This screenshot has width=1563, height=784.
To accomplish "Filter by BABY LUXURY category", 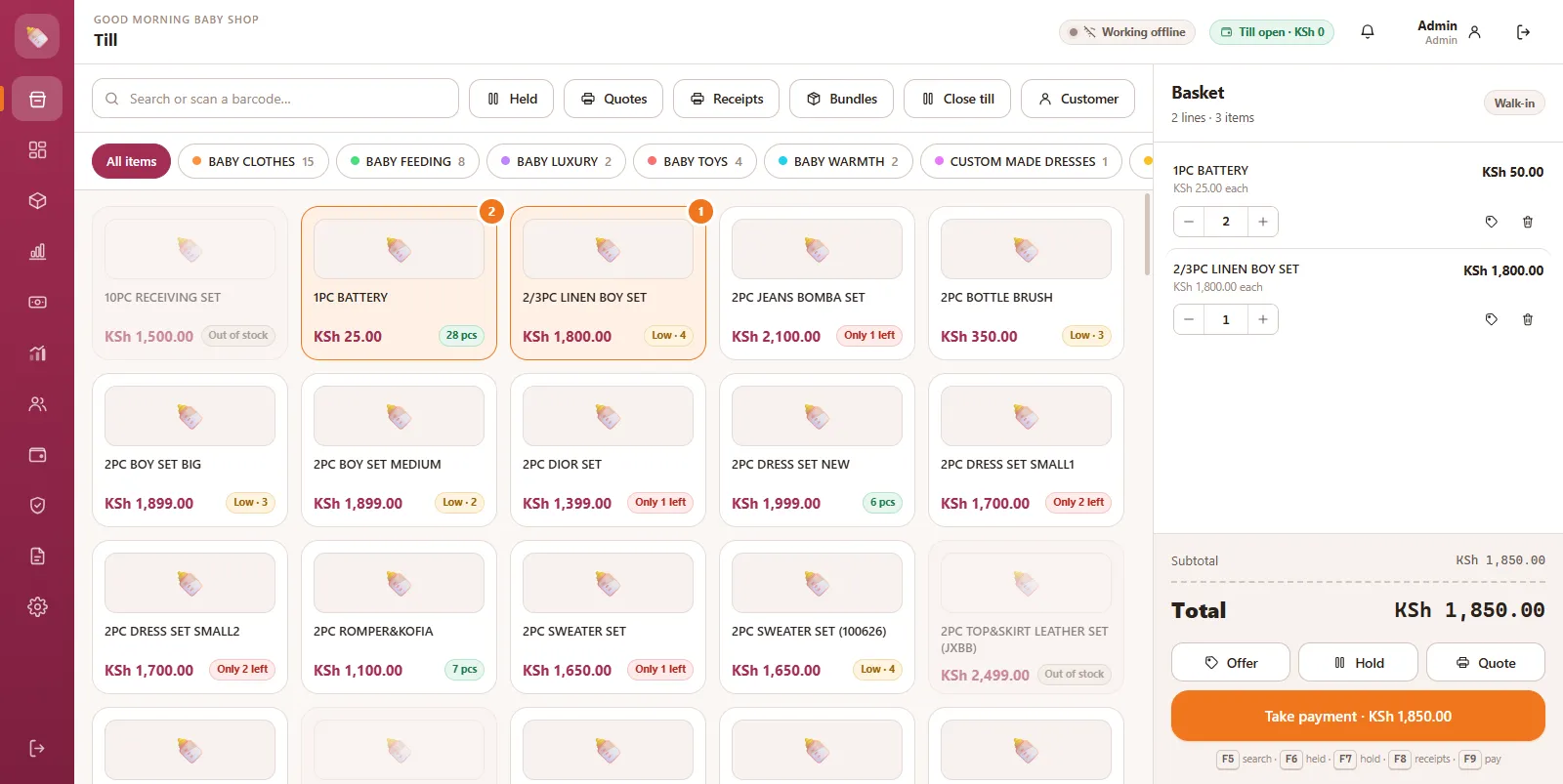I will tap(556, 161).
